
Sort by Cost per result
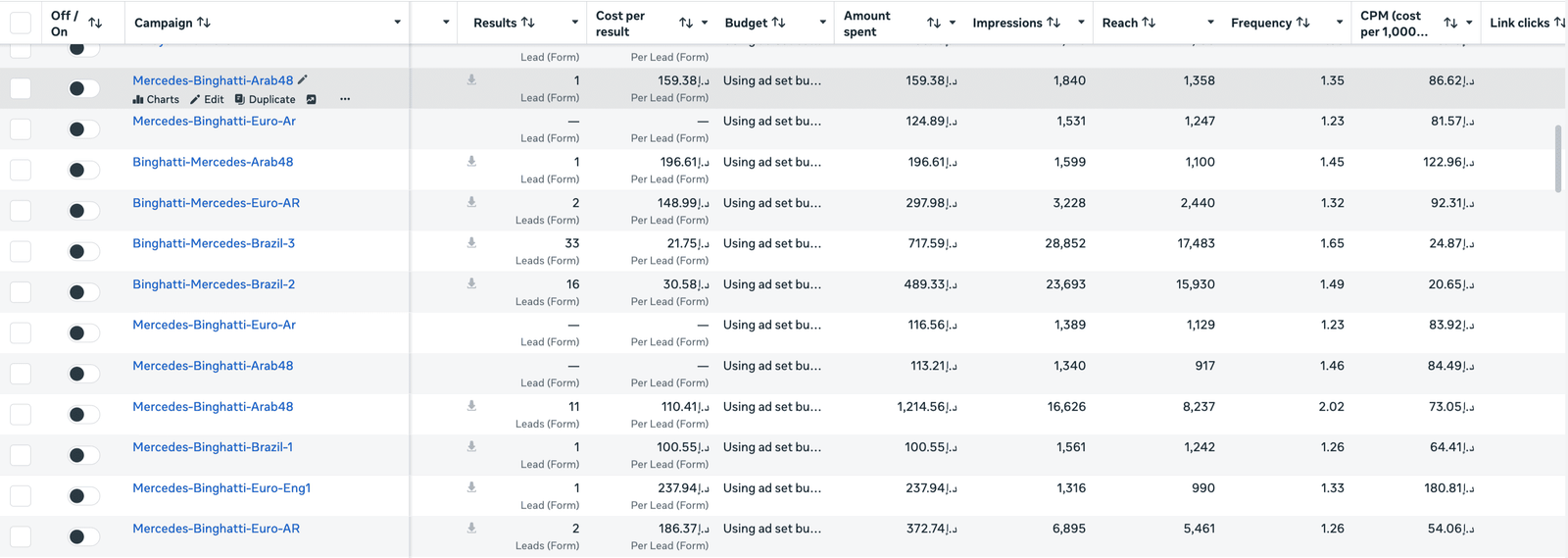tap(686, 23)
